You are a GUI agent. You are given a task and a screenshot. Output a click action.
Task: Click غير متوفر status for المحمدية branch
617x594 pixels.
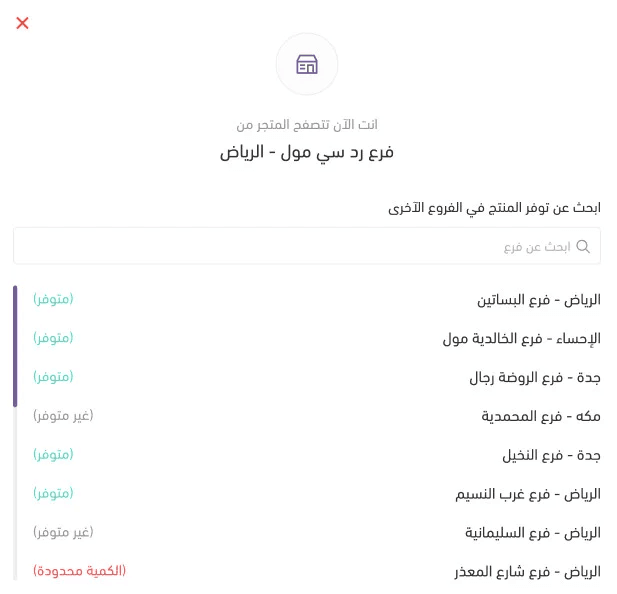63,415
